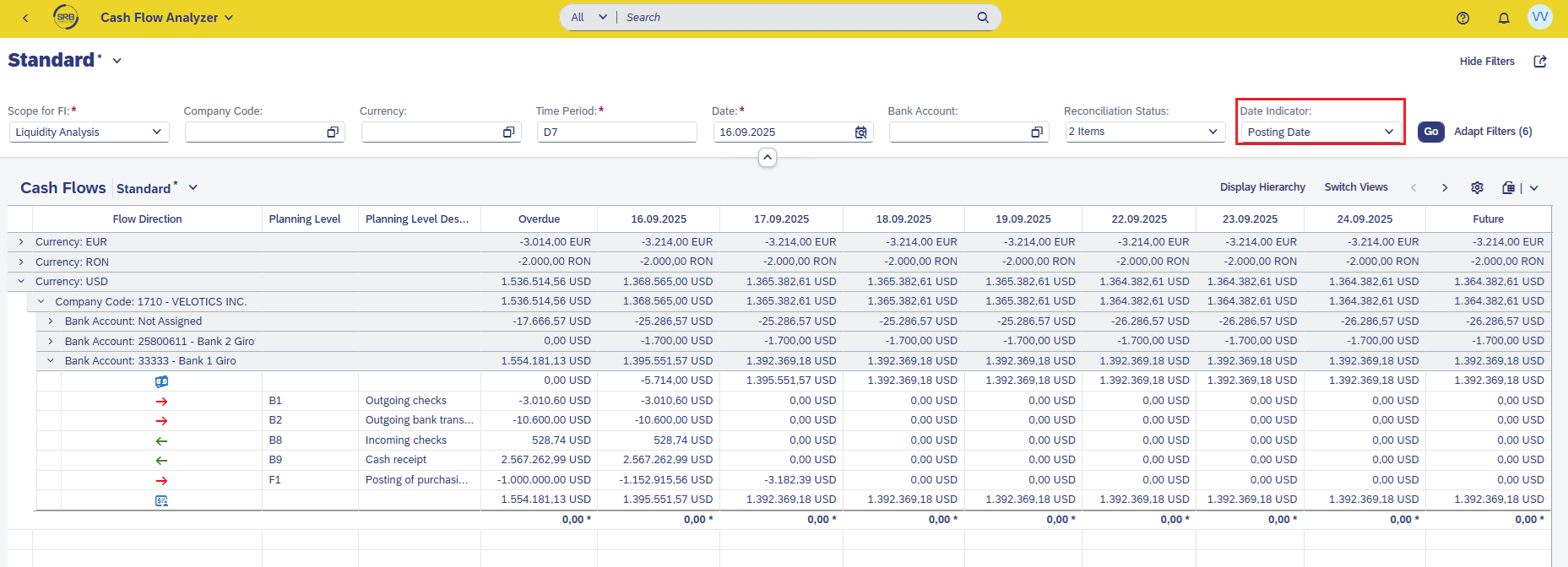Screen dimensions: 1568x567
Task: Open Reconciliation Status dropdown
Action: 1213,132
